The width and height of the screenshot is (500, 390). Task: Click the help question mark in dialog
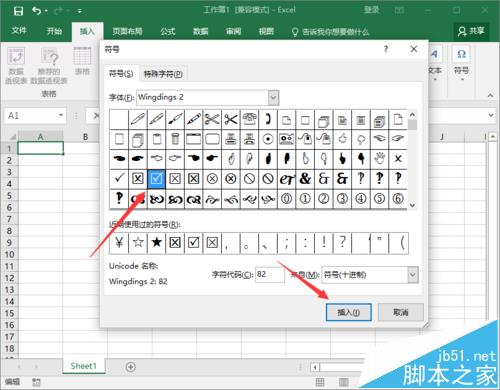(386, 49)
